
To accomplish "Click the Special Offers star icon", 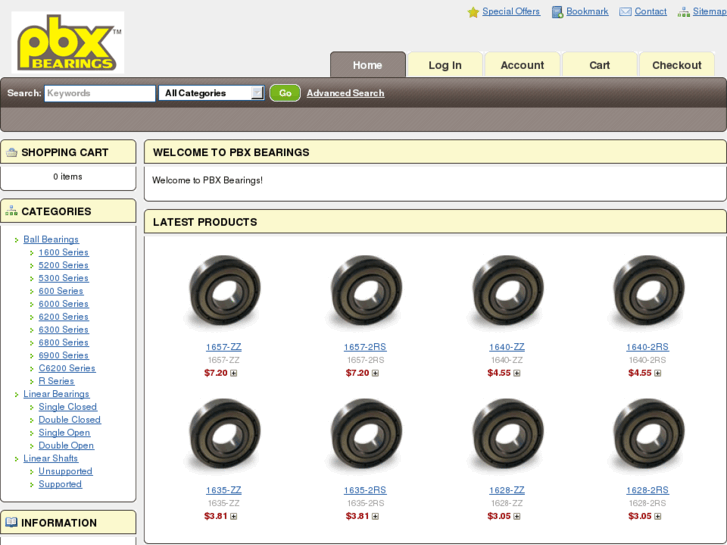I will coord(473,12).
